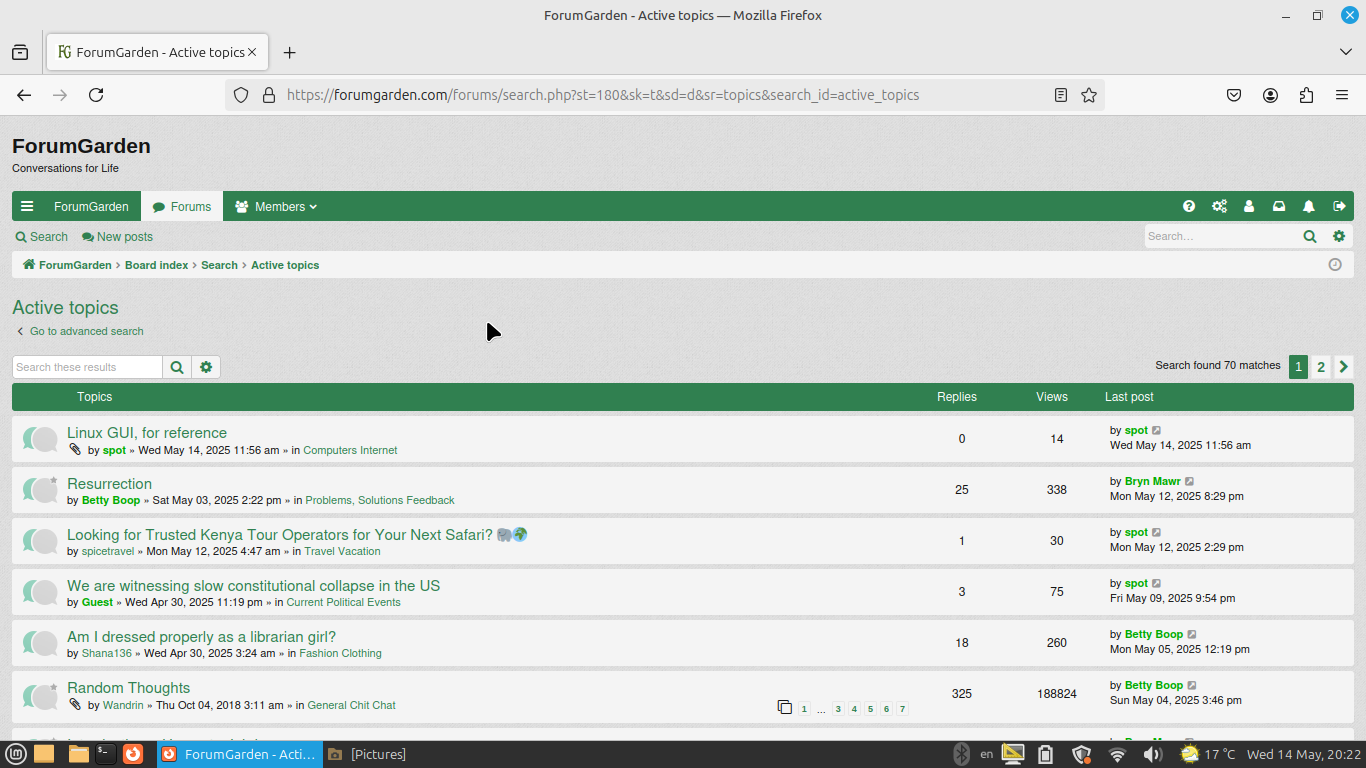The width and height of the screenshot is (1366, 768).
Task: Switch to the [Pictures] taskbar window
Action: pyautogui.click(x=367, y=754)
